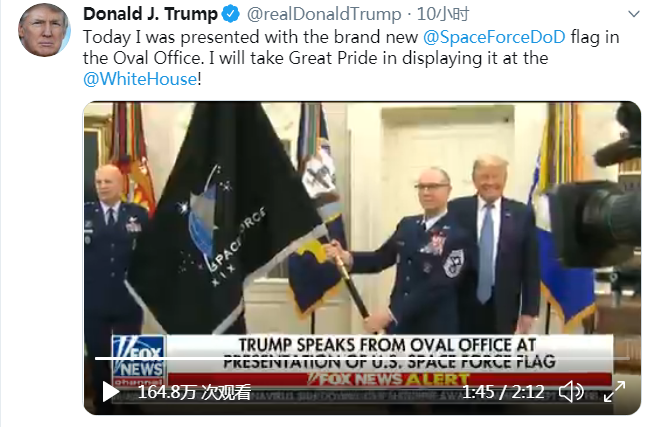The width and height of the screenshot is (656, 427).
Task: Open the blue verified badge
Action: 231,14
